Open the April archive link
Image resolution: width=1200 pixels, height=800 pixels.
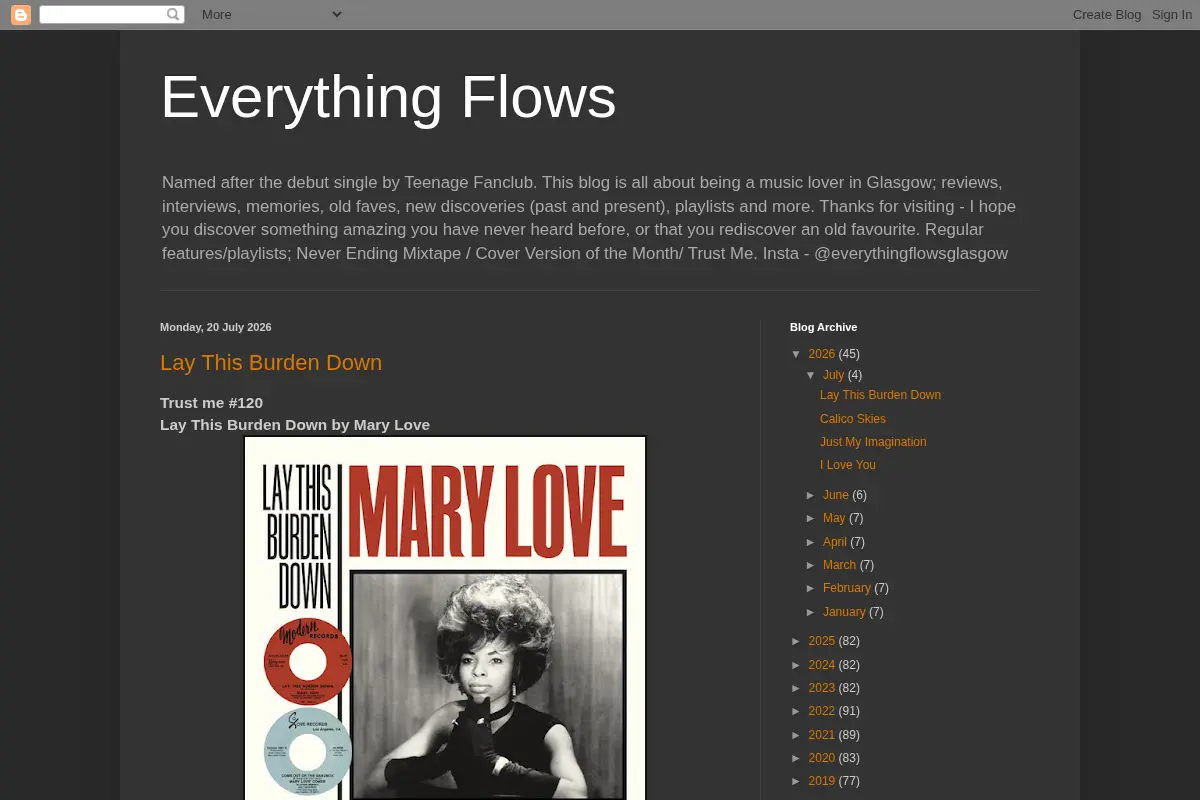(835, 542)
